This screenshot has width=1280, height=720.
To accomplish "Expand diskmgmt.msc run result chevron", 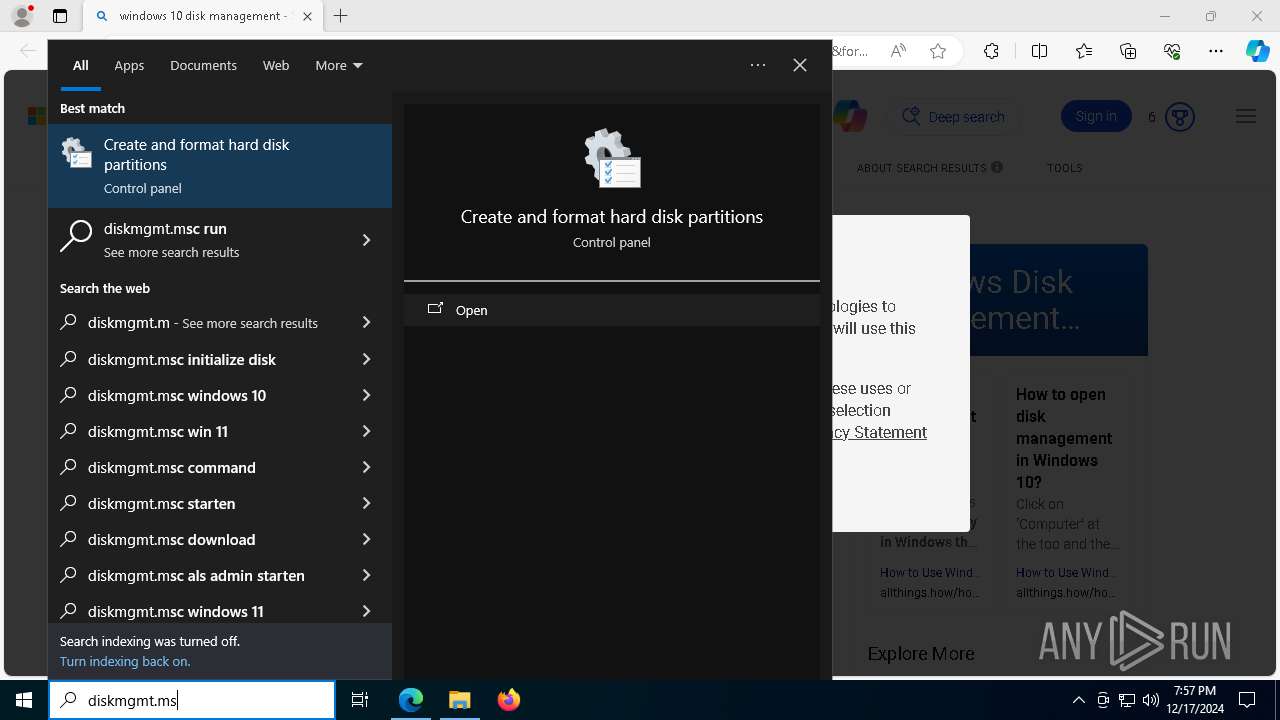I will (x=366, y=240).
